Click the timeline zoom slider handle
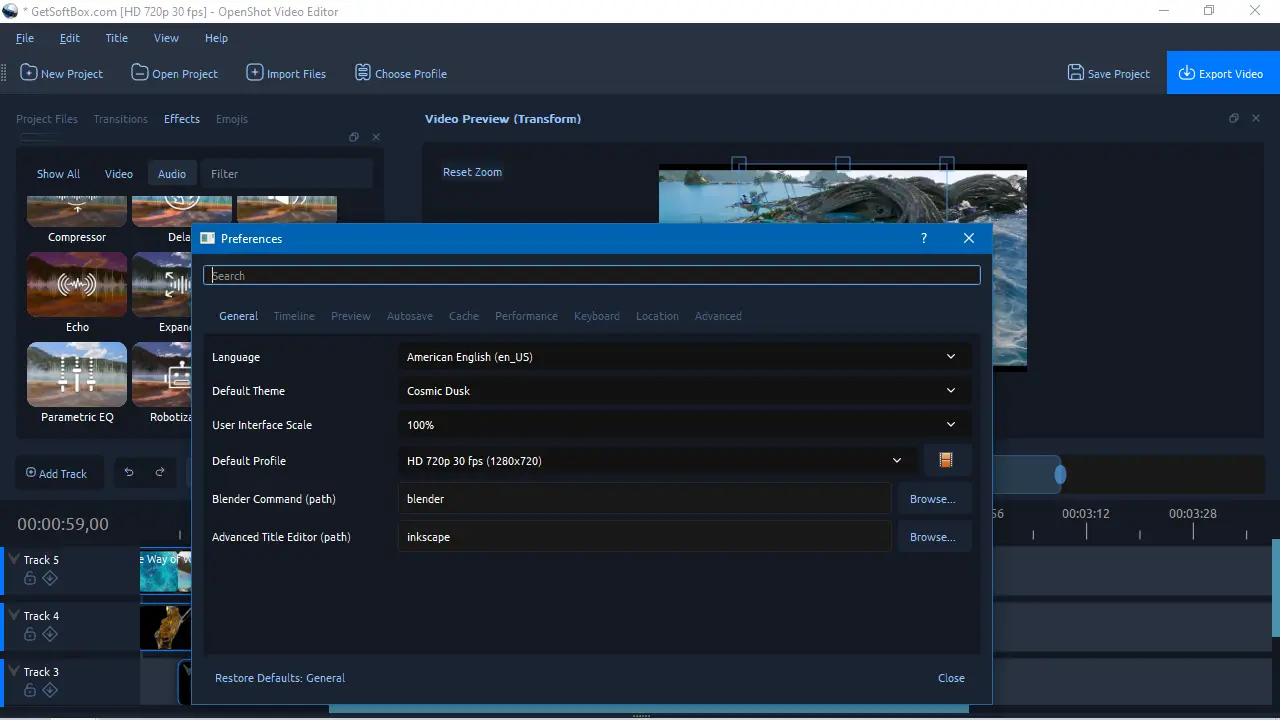1280x720 pixels. coord(1060,474)
